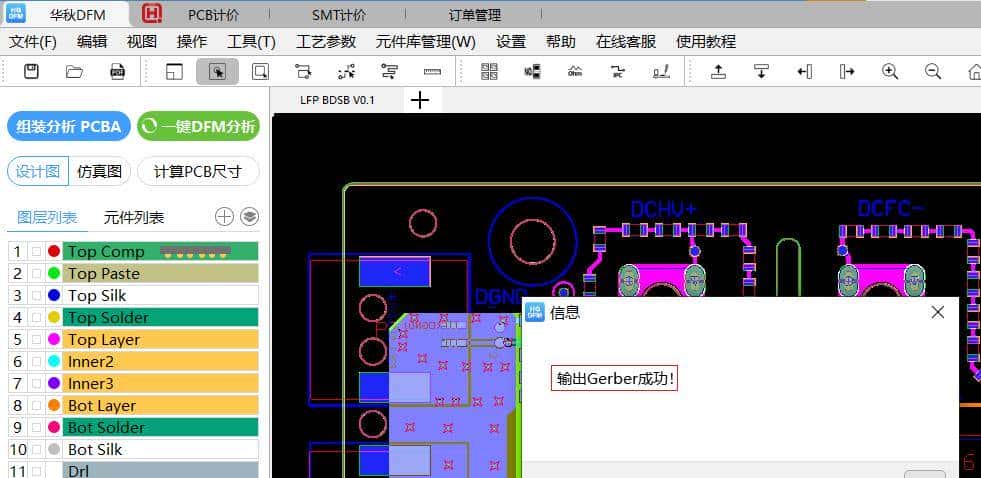Open the Ohm impedance calculator
The image size is (981, 478).
(x=575, y=71)
